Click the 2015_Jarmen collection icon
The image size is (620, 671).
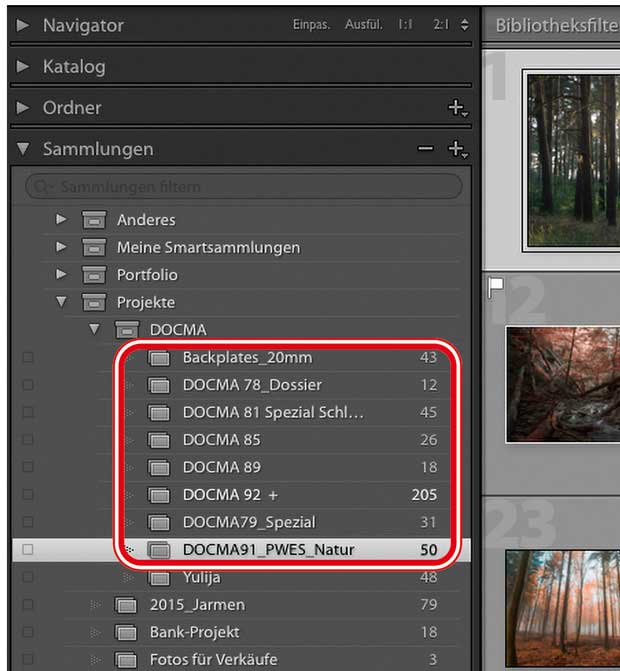coord(126,605)
